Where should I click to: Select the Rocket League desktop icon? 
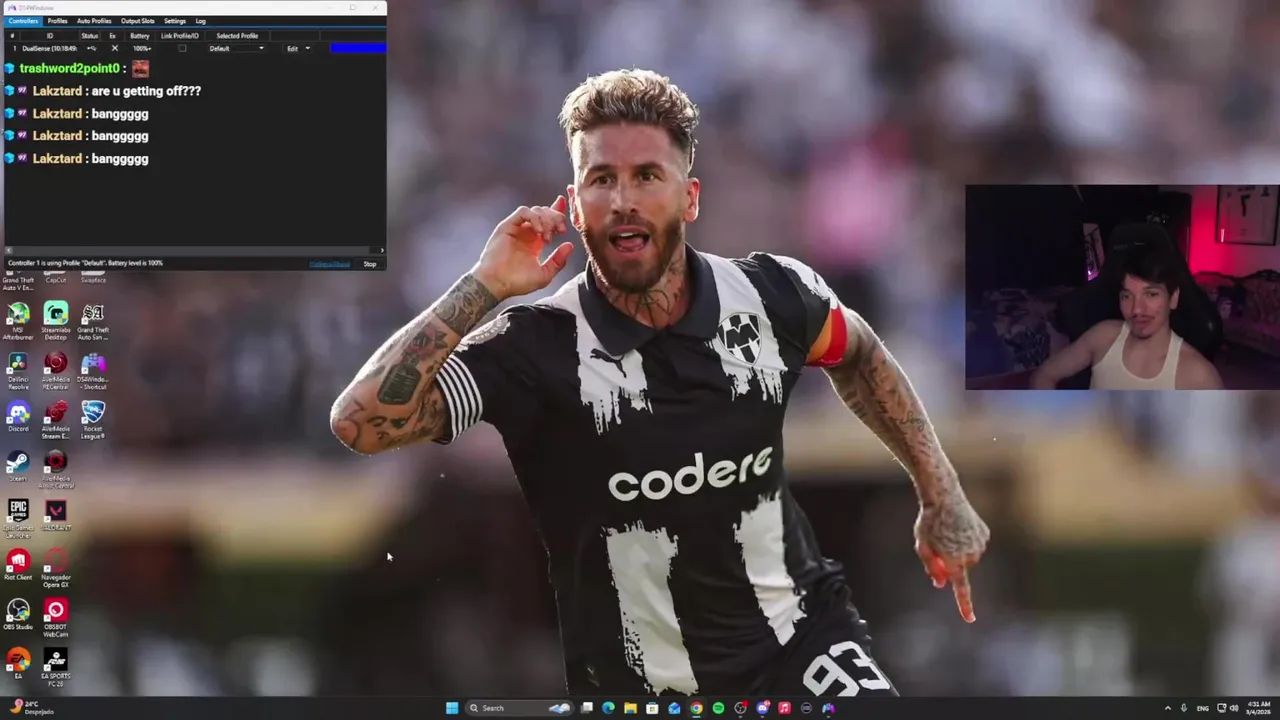click(93, 420)
